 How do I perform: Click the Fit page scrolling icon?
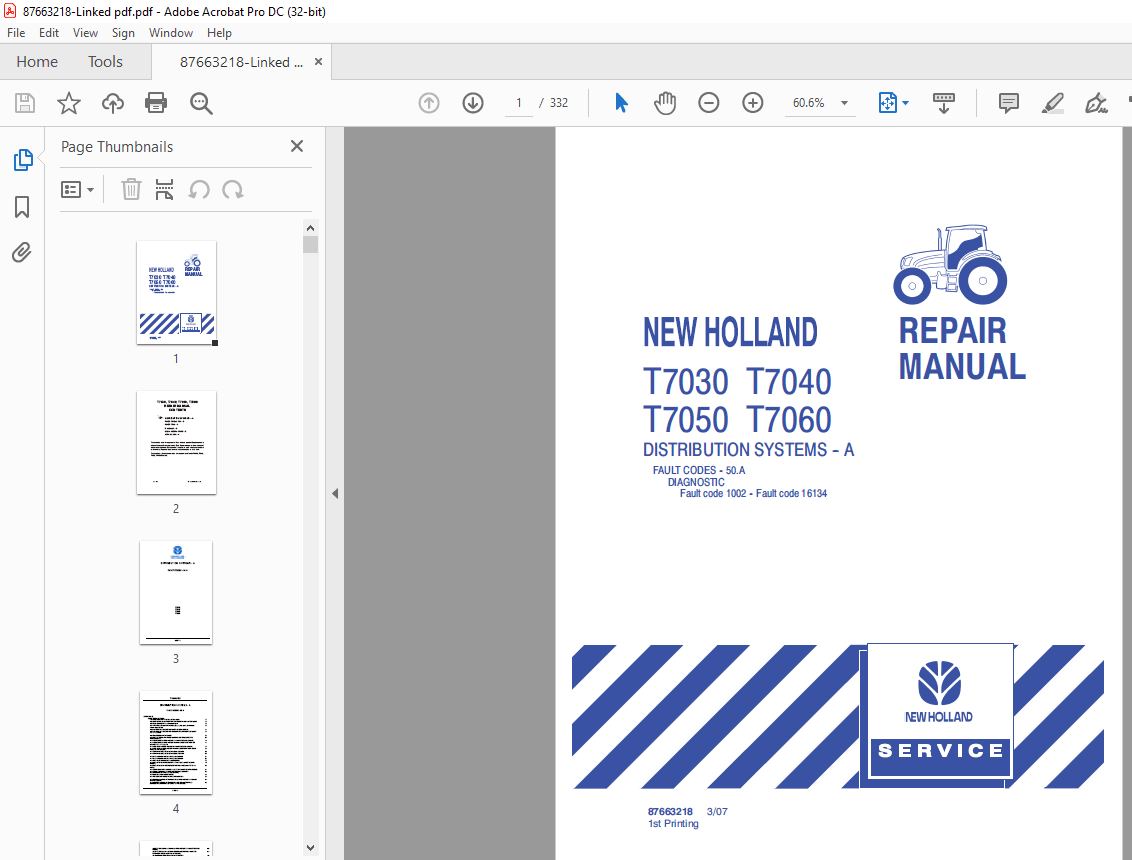click(x=887, y=103)
